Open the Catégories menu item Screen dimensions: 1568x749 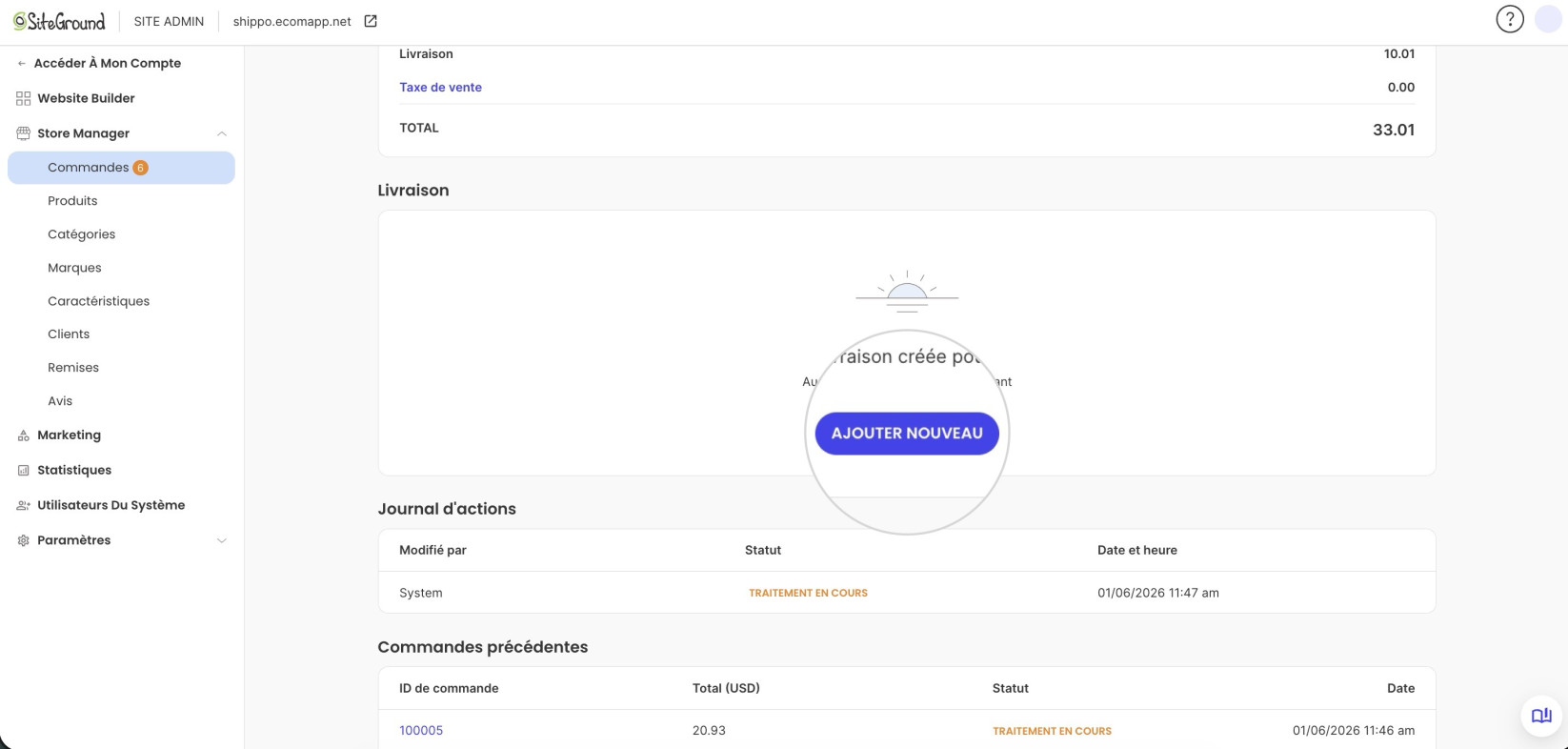tap(81, 234)
